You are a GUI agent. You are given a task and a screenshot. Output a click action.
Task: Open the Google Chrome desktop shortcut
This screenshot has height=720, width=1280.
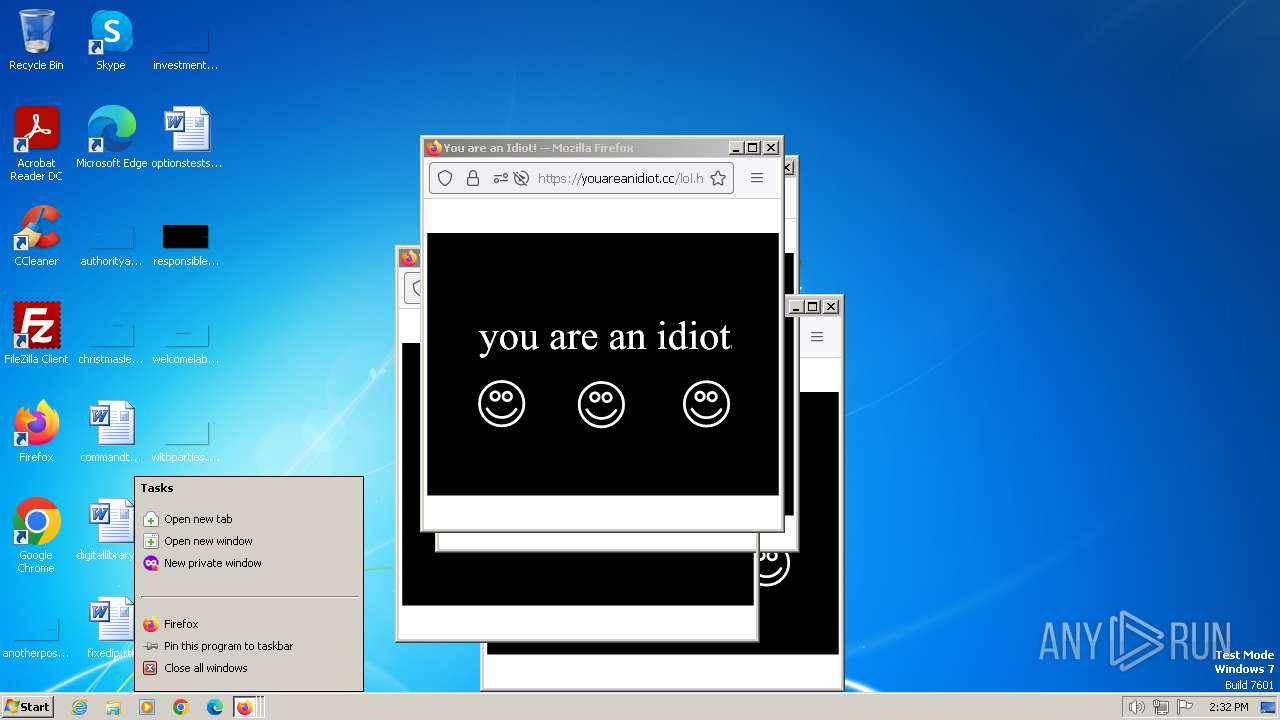click(x=36, y=536)
